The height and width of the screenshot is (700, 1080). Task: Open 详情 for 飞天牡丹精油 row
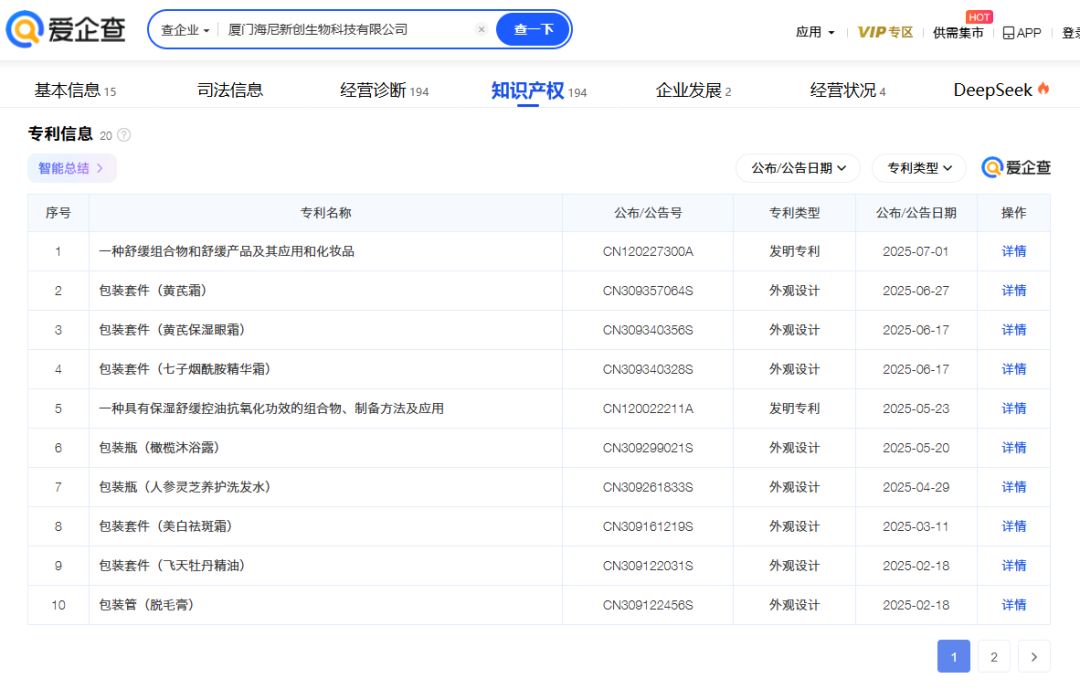(1013, 566)
